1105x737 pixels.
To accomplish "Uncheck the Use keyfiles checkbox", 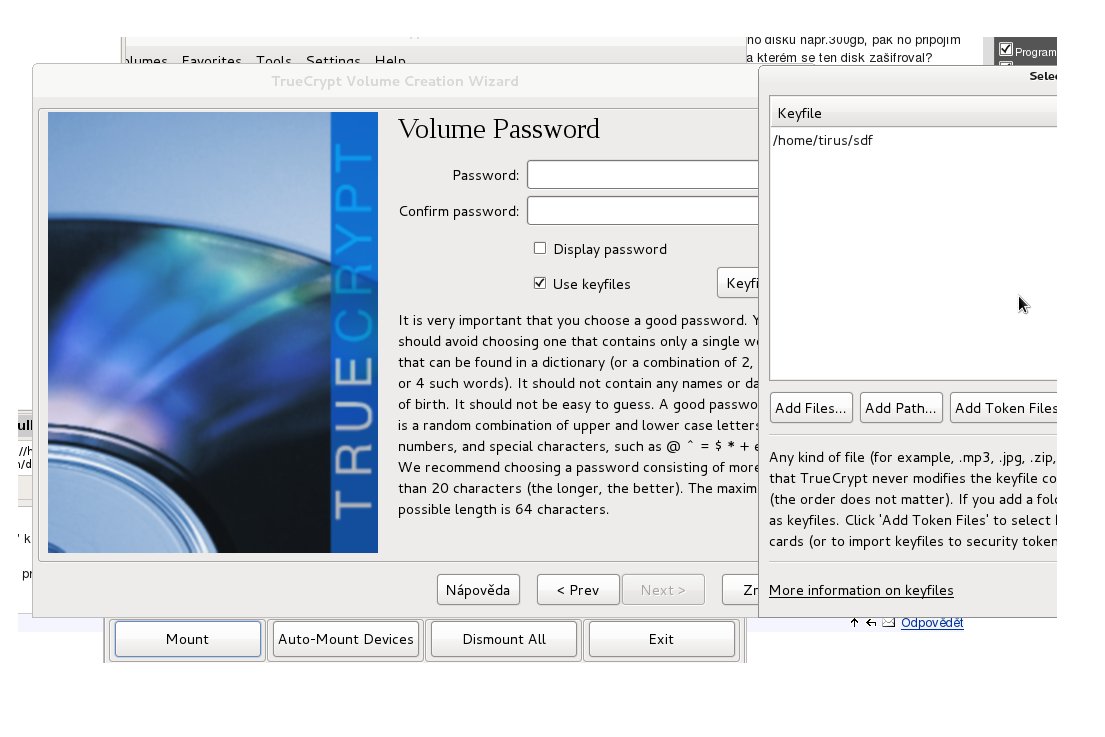I will [x=540, y=283].
